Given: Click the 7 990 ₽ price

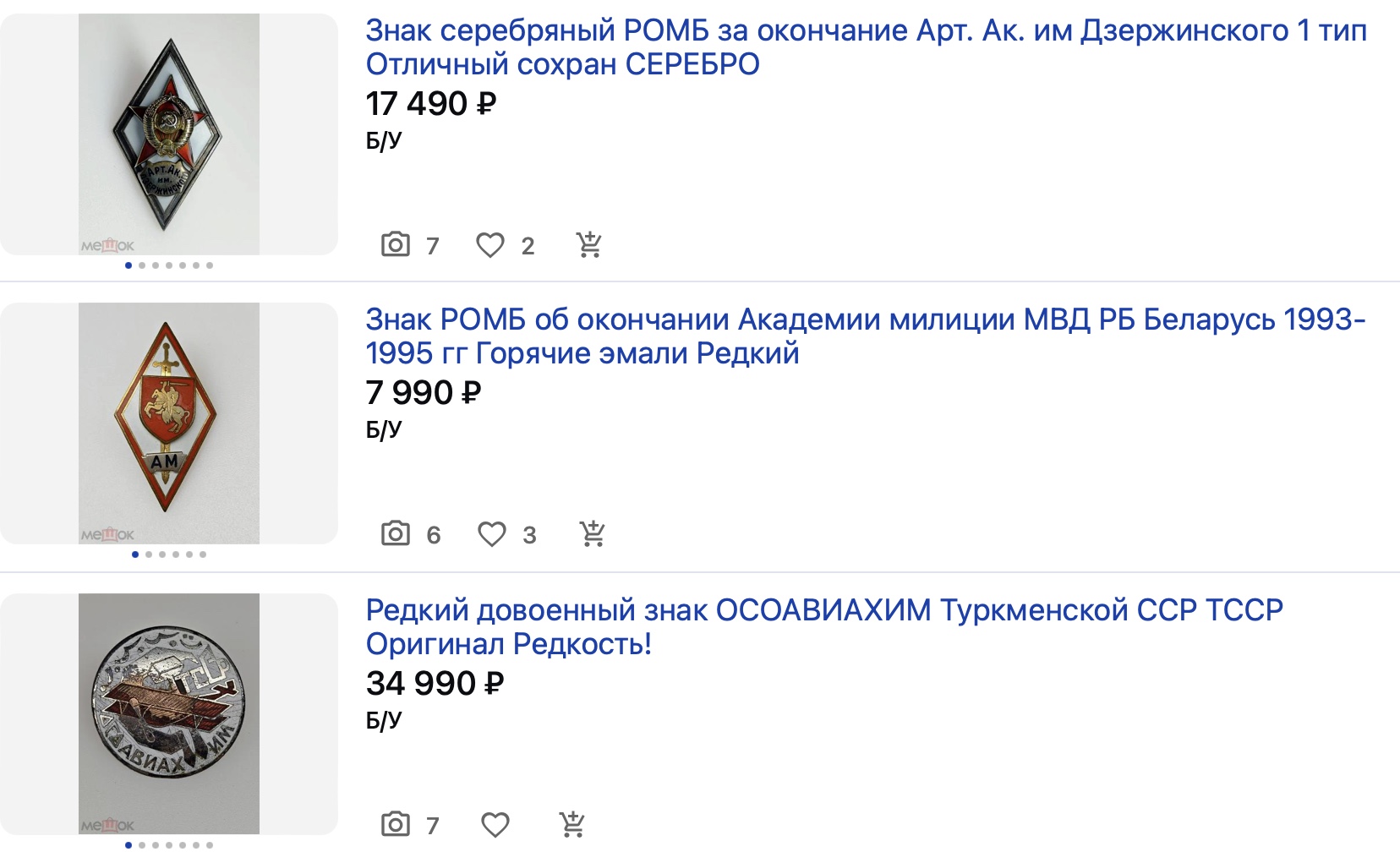Looking at the screenshot, I should 424,393.
